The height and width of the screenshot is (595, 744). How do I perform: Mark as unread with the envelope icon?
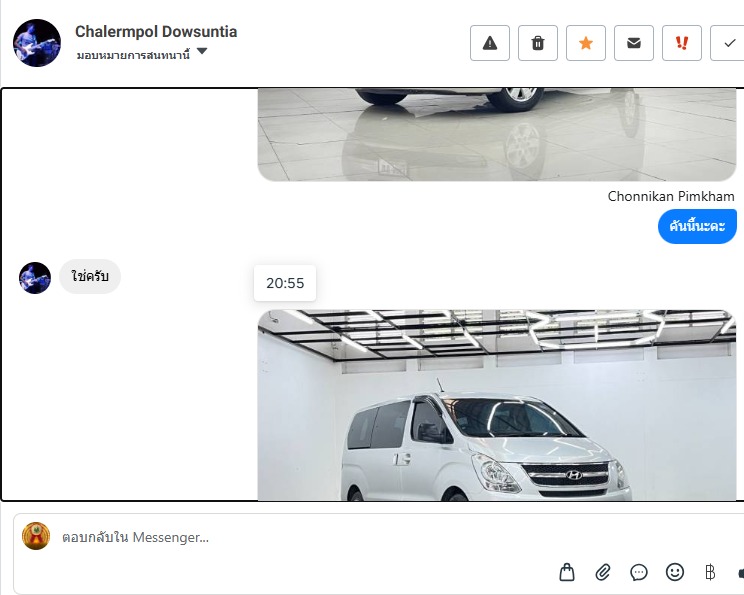[633, 43]
